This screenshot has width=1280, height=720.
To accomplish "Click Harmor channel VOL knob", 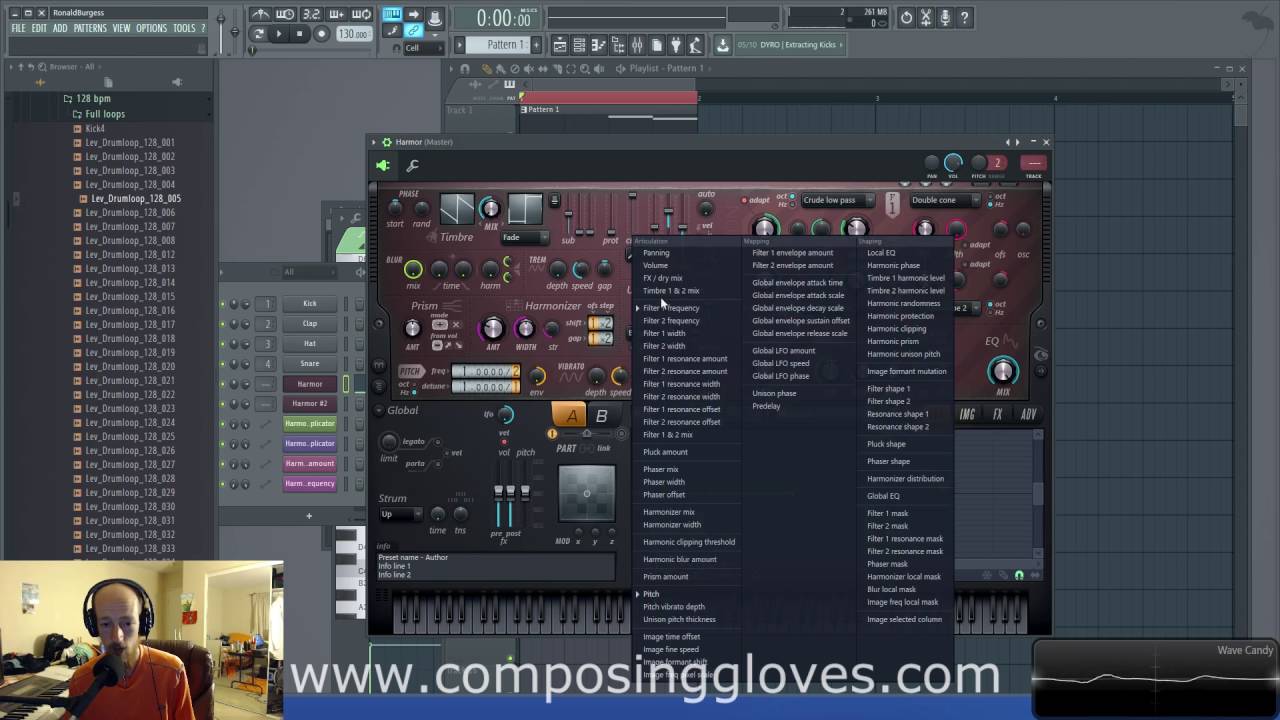I will (953, 163).
